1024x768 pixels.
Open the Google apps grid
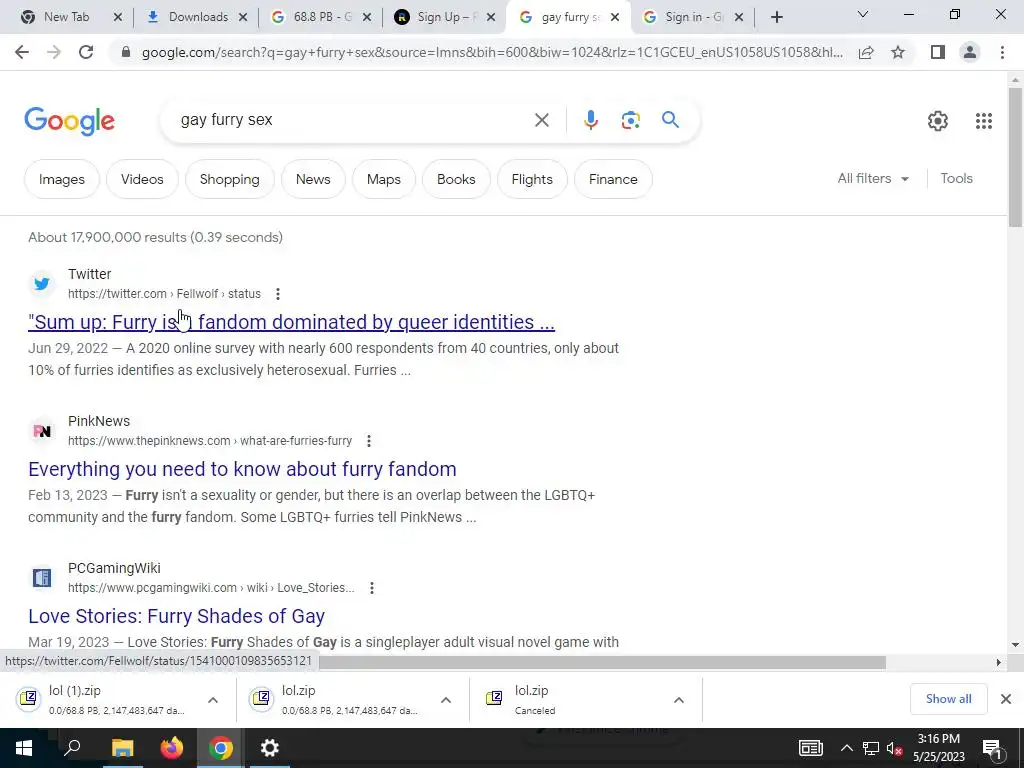984,121
